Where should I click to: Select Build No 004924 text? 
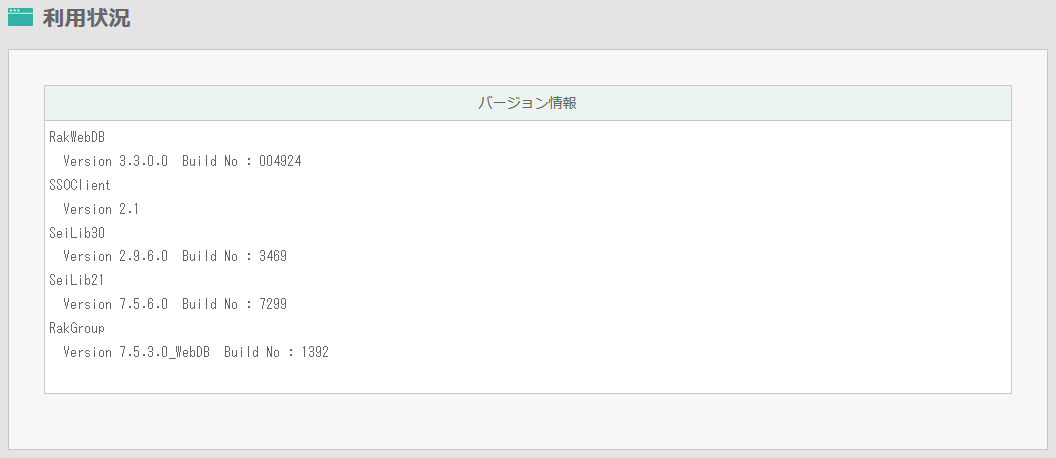tap(242, 161)
